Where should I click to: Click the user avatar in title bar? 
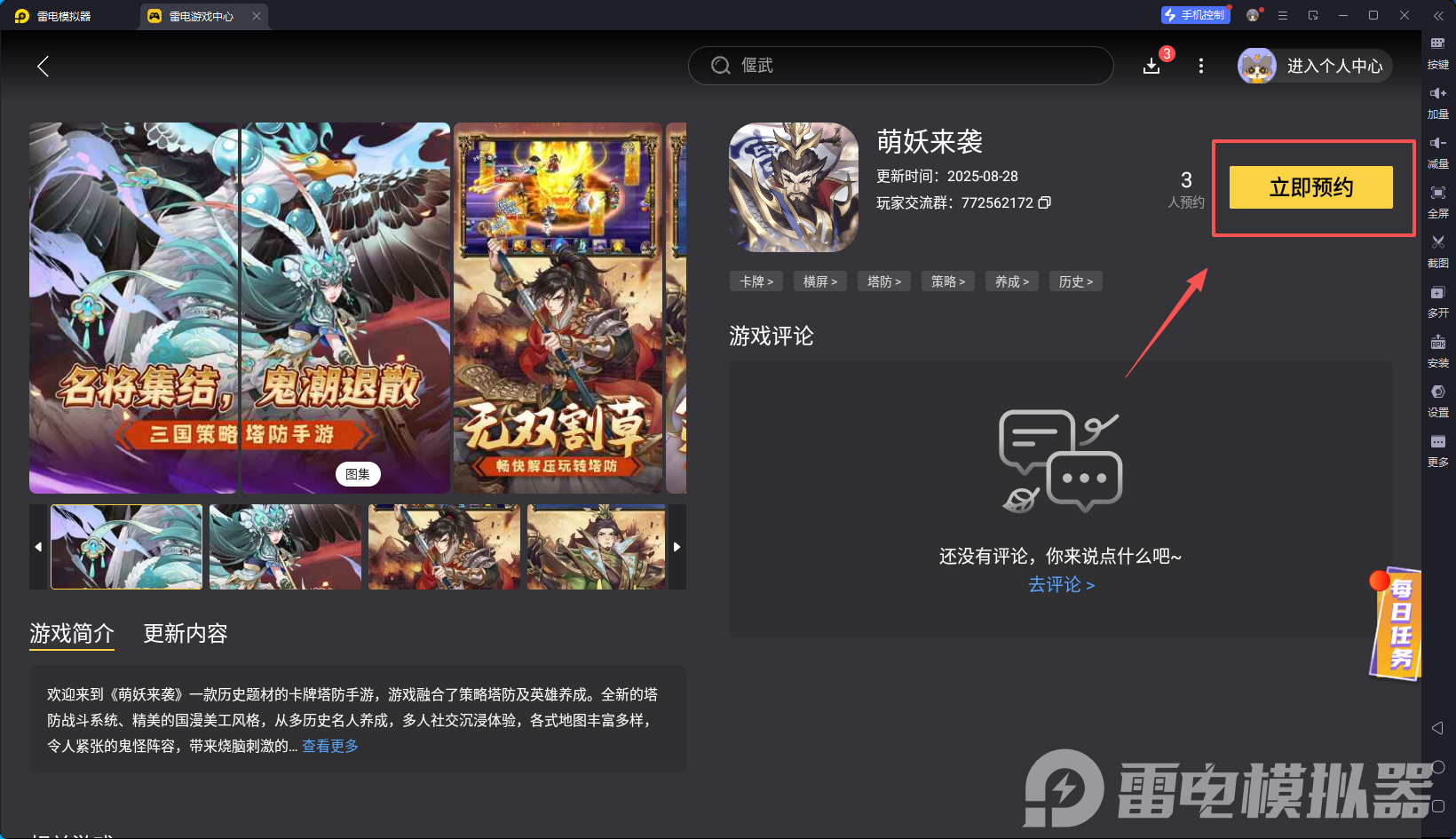(1253, 15)
